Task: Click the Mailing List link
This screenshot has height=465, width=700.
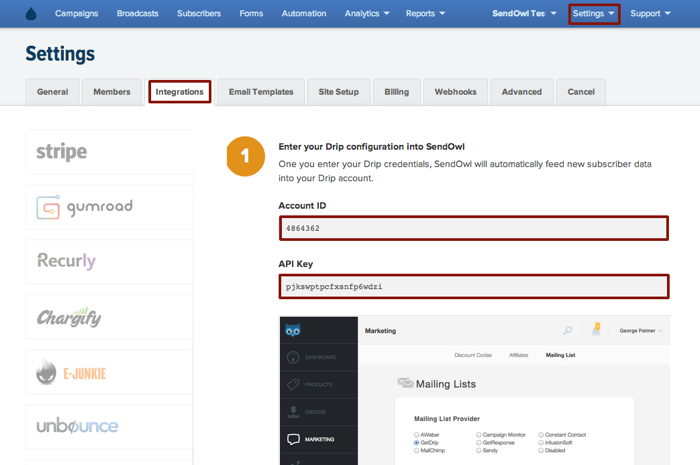Action: (560, 355)
